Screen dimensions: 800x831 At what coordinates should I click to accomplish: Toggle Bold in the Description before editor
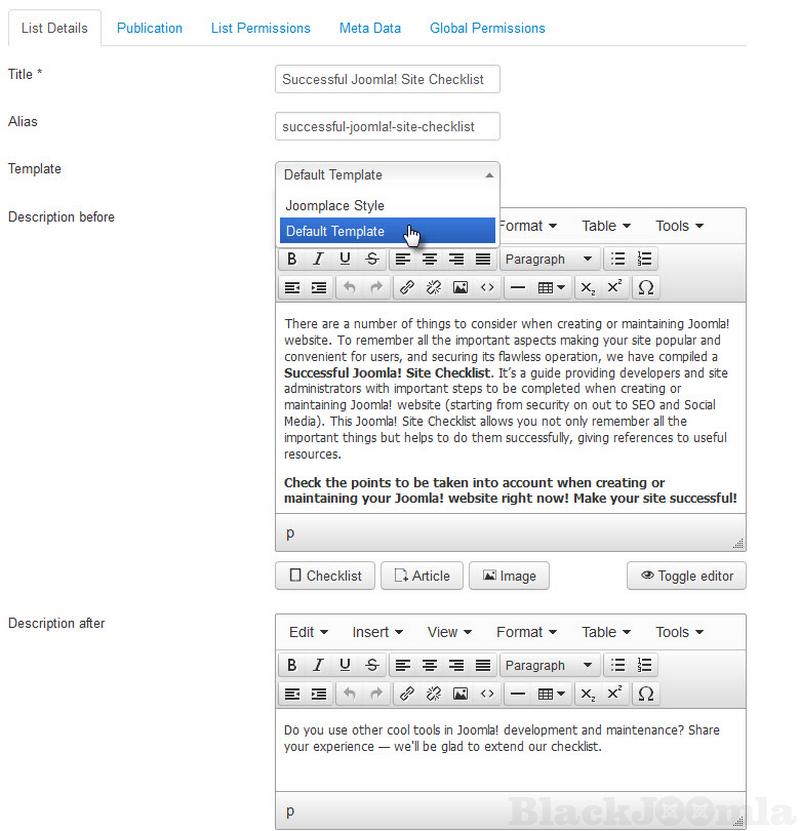click(x=292, y=259)
